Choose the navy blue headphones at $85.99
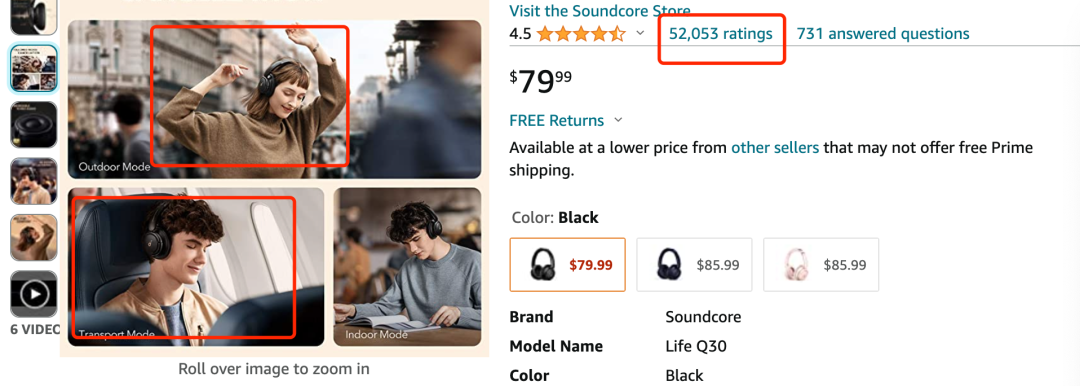Screen dimensions: 1080x386 (694, 265)
